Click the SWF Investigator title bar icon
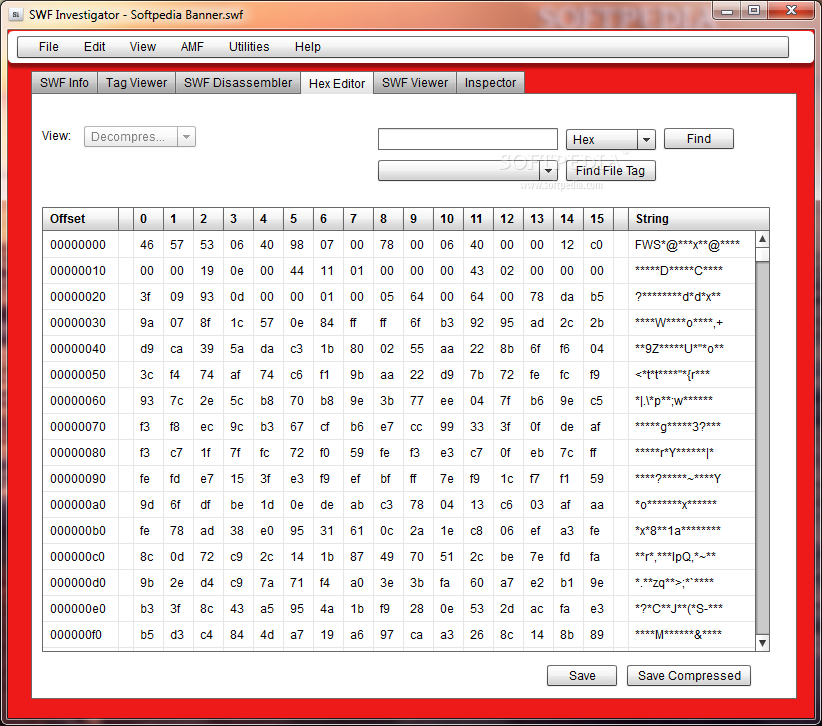Image resolution: width=822 pixels, height=726 pixels. coord(16,14)
